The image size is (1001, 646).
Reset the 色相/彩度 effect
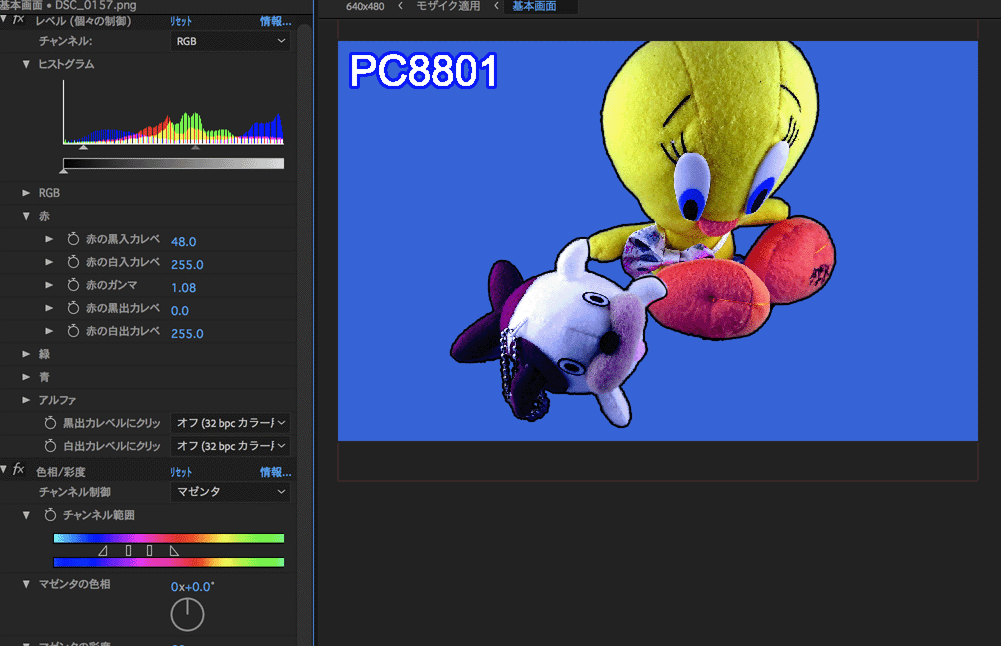181,472
